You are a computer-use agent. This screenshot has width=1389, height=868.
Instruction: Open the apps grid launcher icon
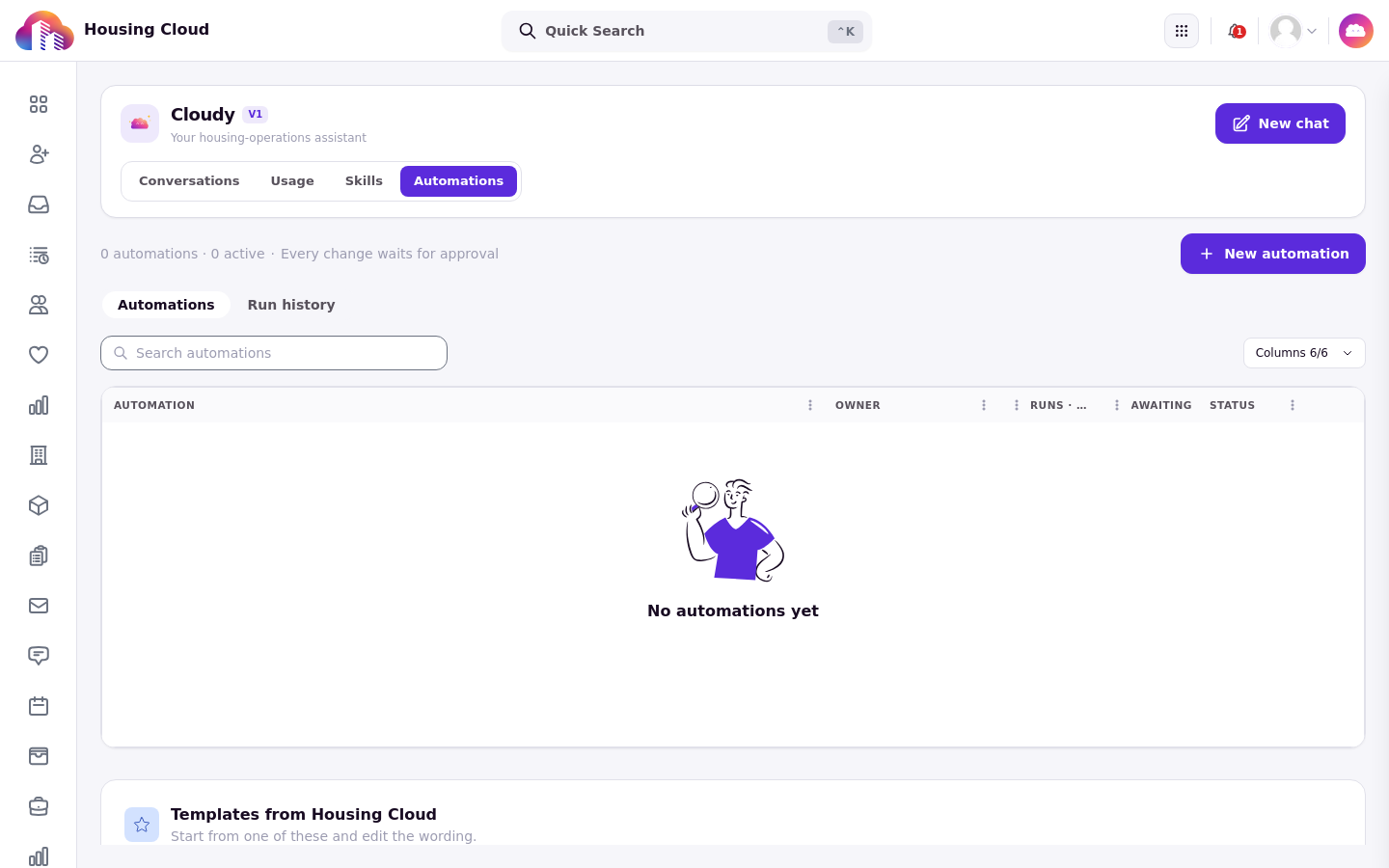pyautogui.click(x=1182, y=31)
